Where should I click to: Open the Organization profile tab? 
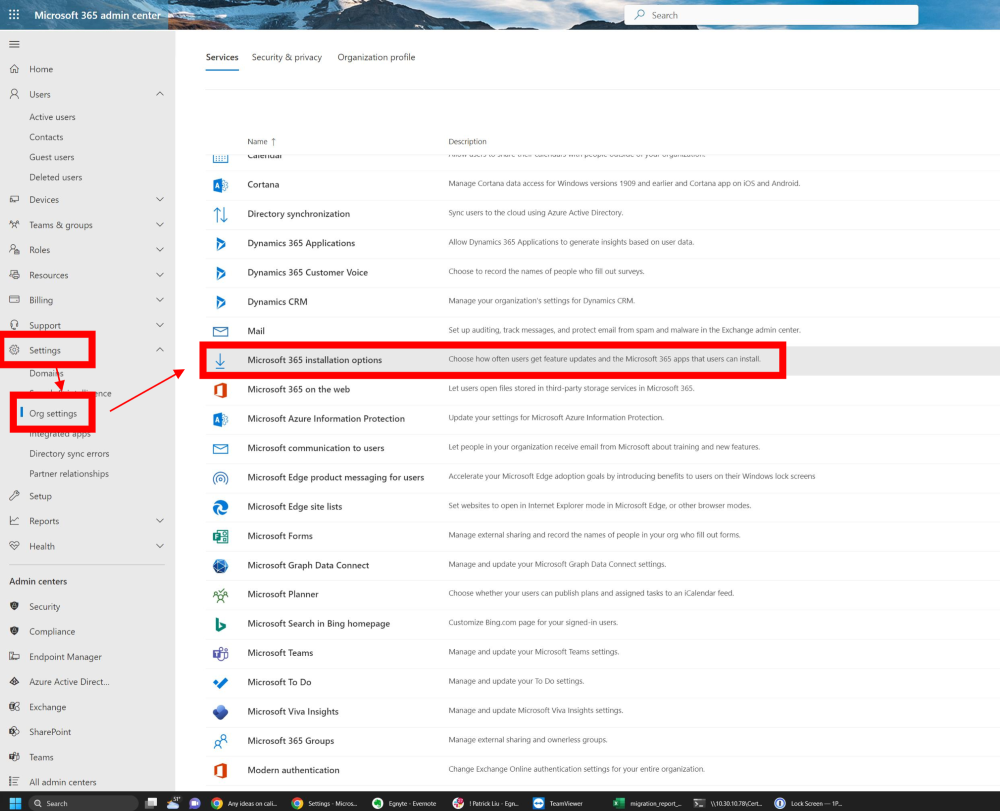376,57
